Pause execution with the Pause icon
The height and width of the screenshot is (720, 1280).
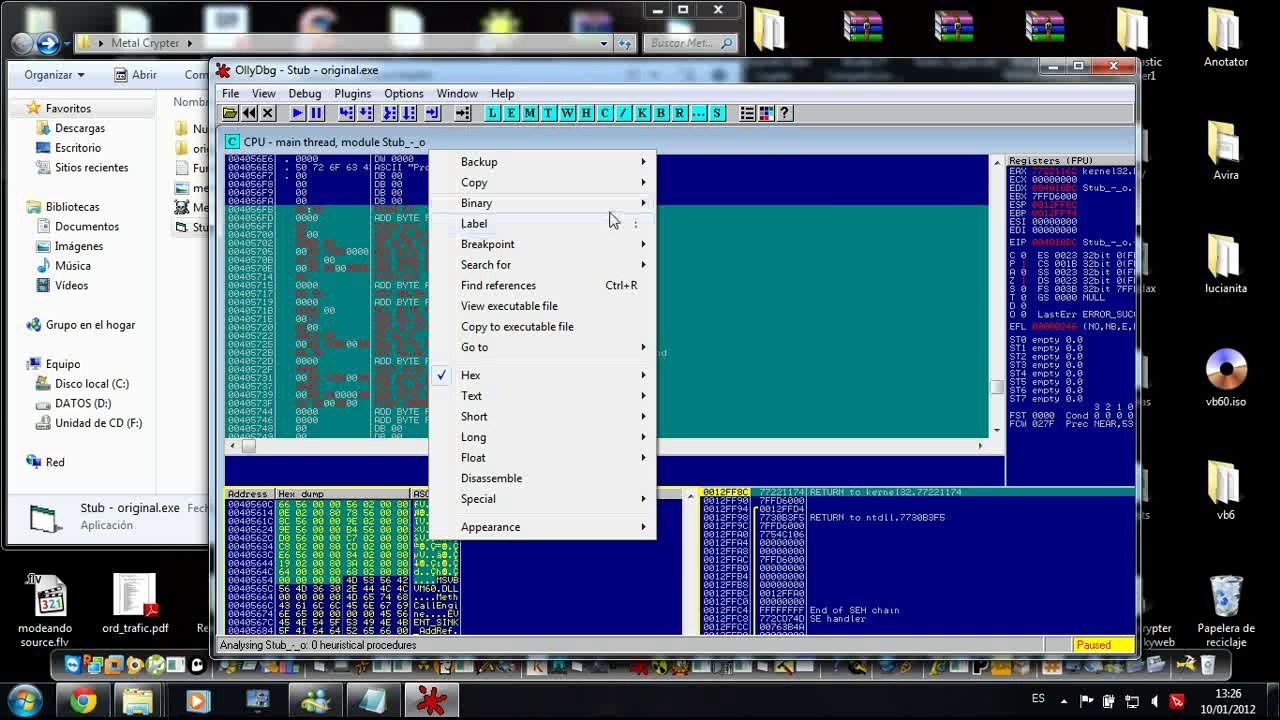[316, 114]
